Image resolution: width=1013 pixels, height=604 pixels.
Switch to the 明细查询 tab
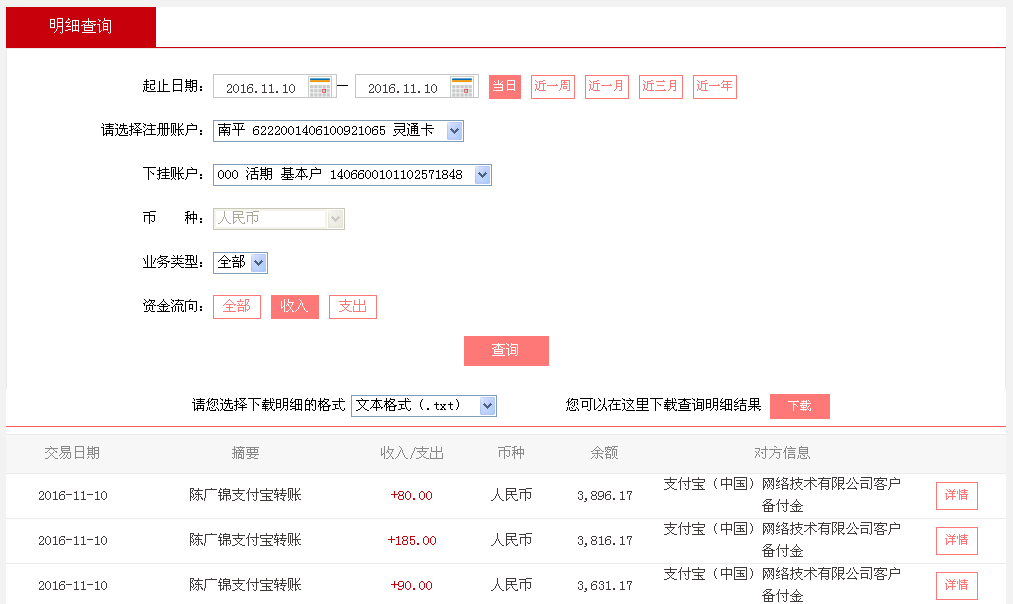(x=80, y=27)
